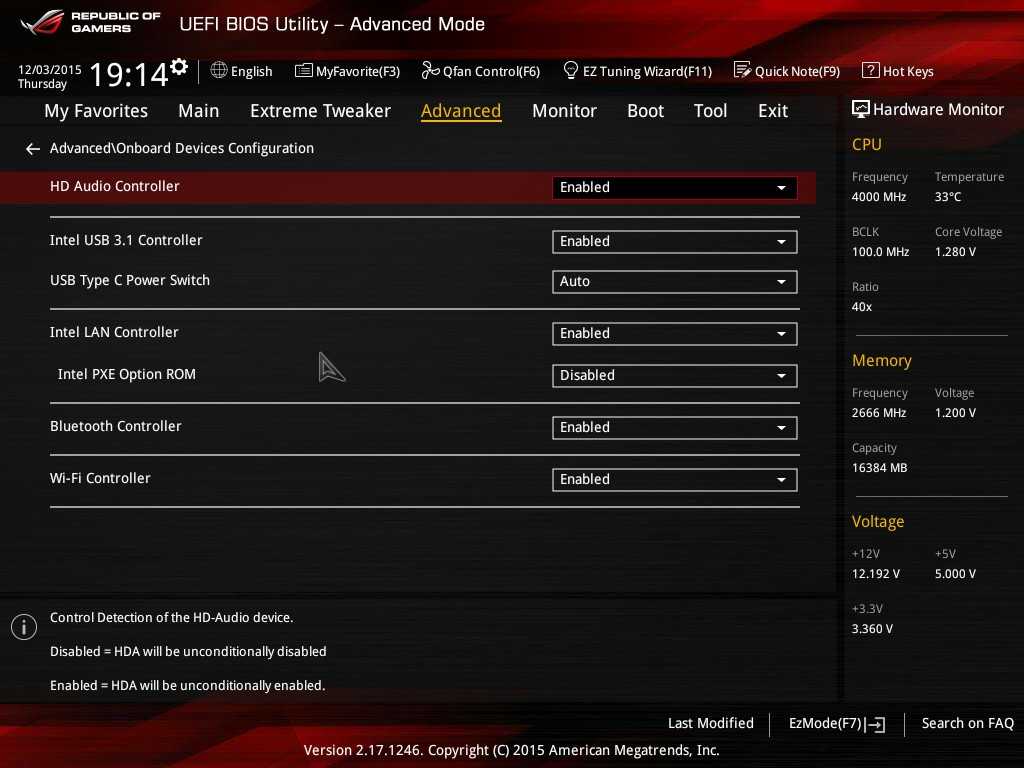Click the globe language icon for English

[x=219, y=71]
